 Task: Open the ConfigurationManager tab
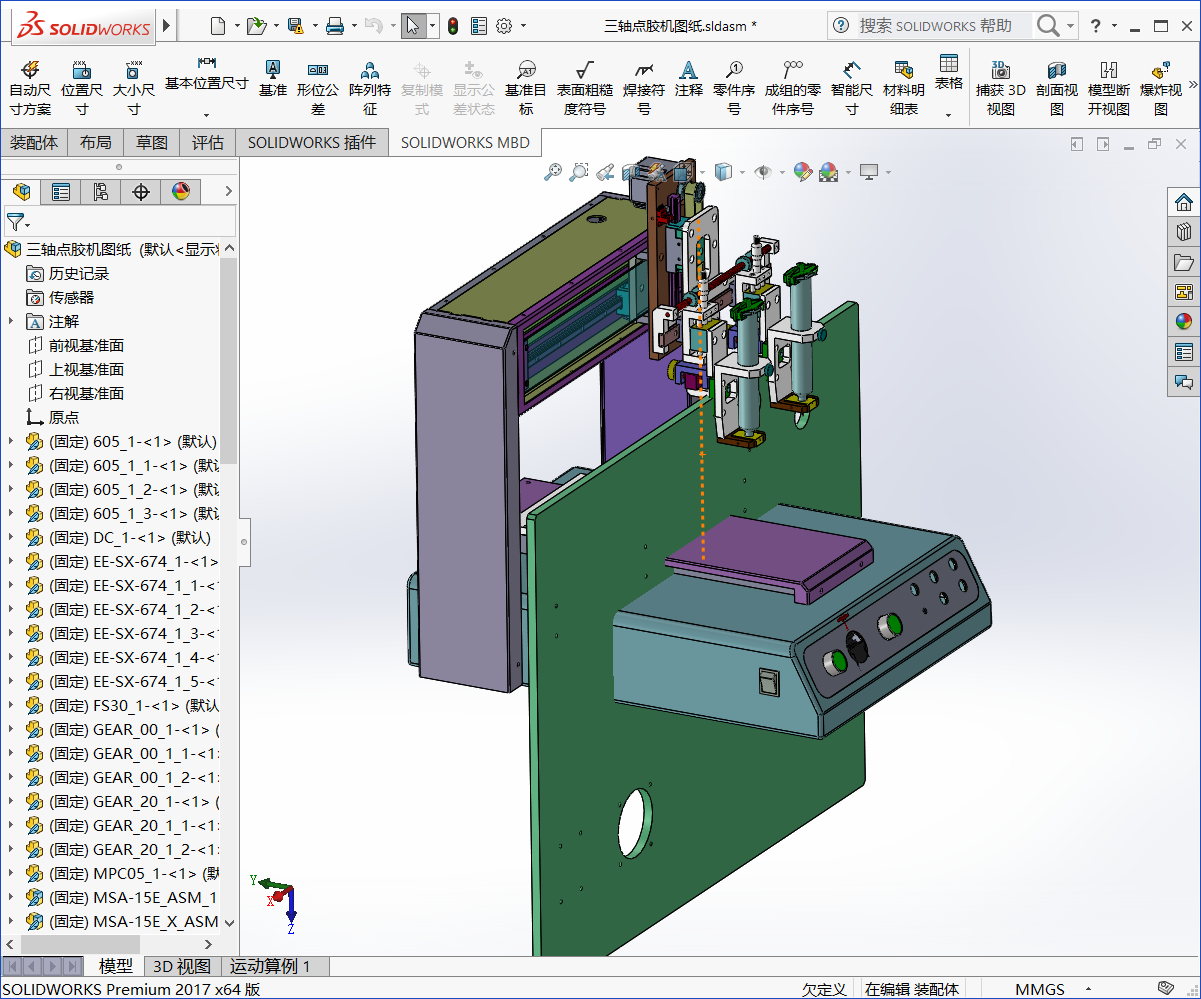[x=101, y=191]
